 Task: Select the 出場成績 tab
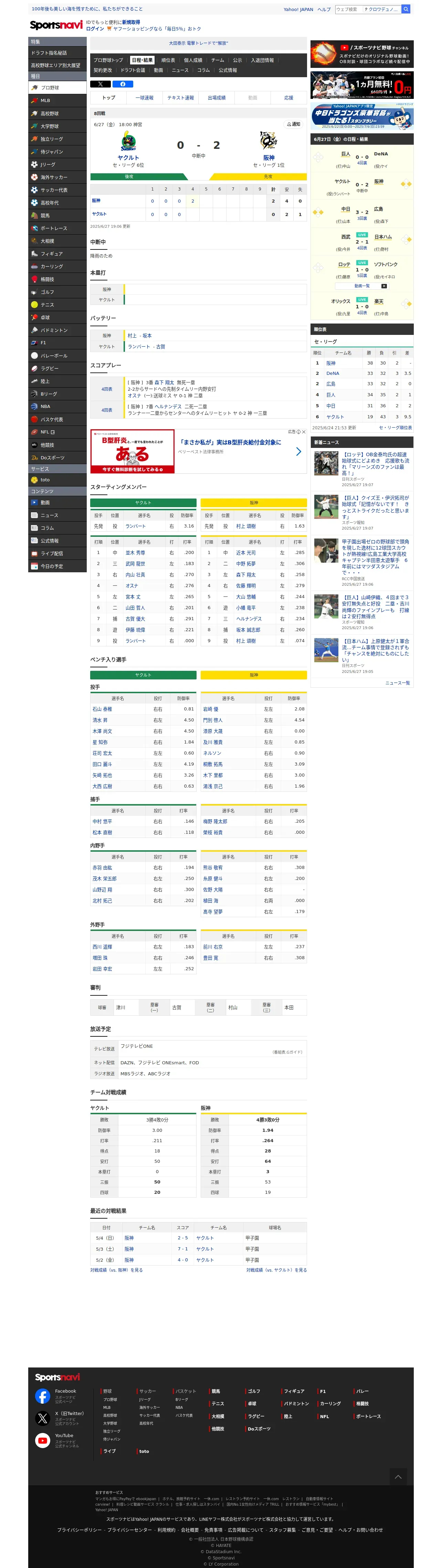click(217, 98)
